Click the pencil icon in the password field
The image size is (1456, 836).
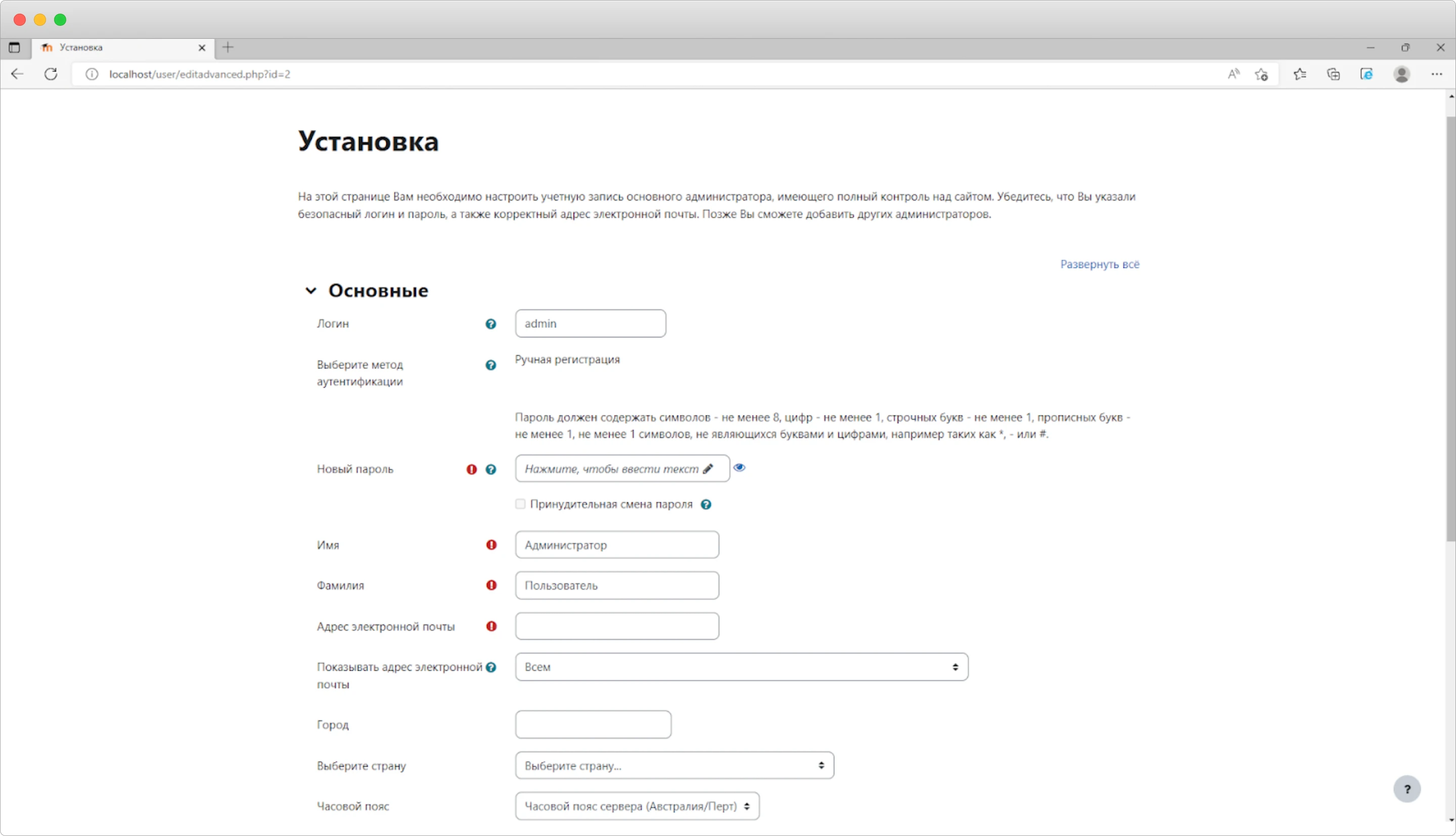[707, 468]
